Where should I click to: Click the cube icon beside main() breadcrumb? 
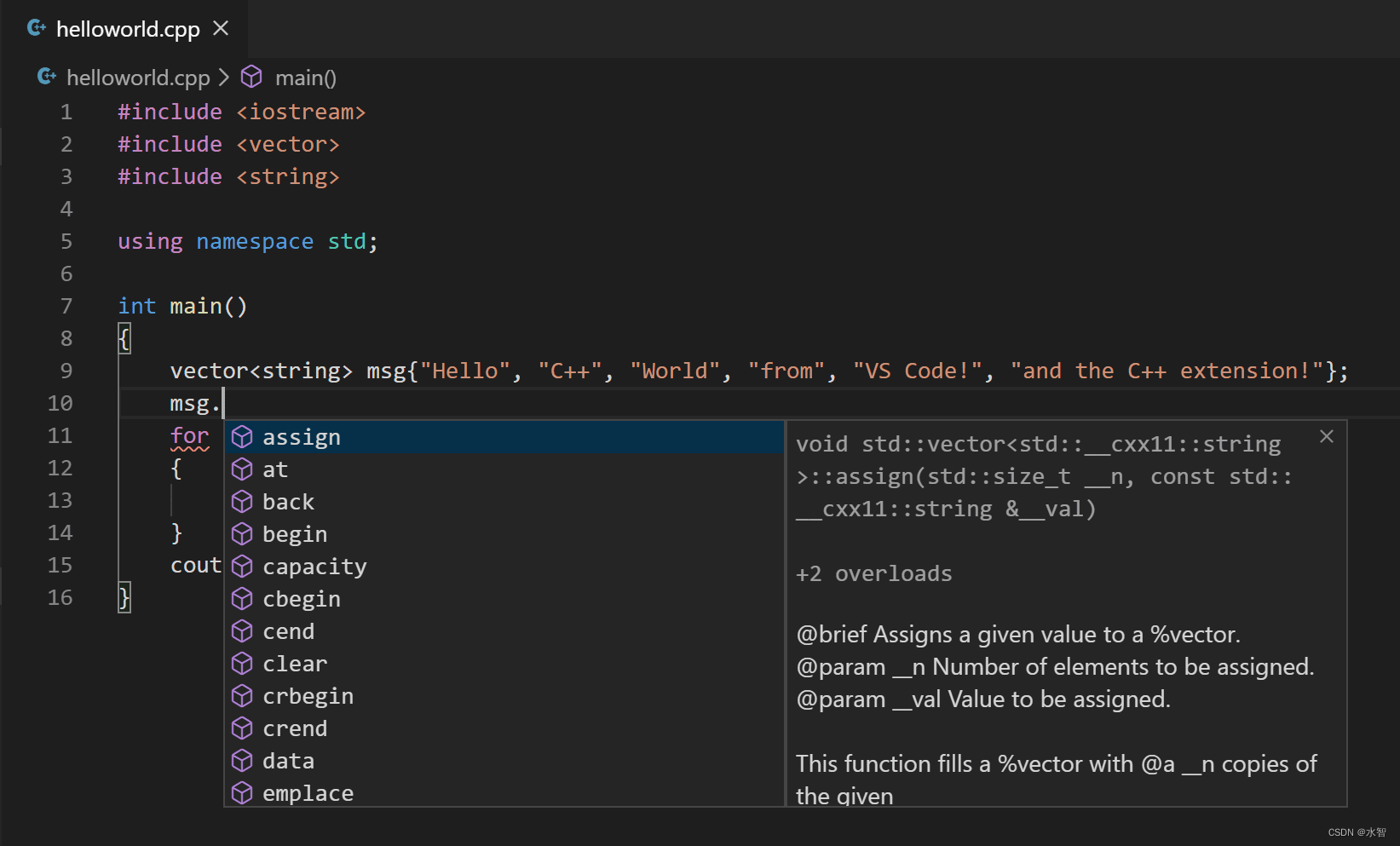point(251,78)
